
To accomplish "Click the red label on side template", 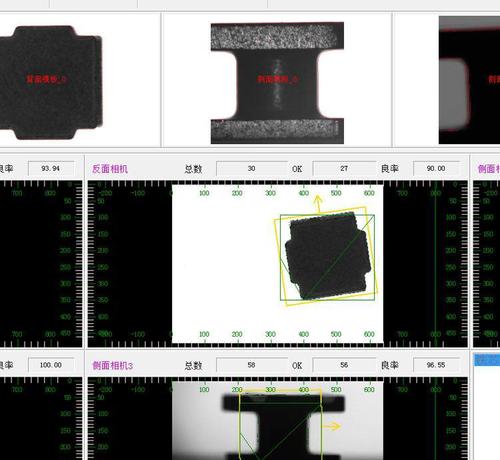I will (x=278, y=79).
